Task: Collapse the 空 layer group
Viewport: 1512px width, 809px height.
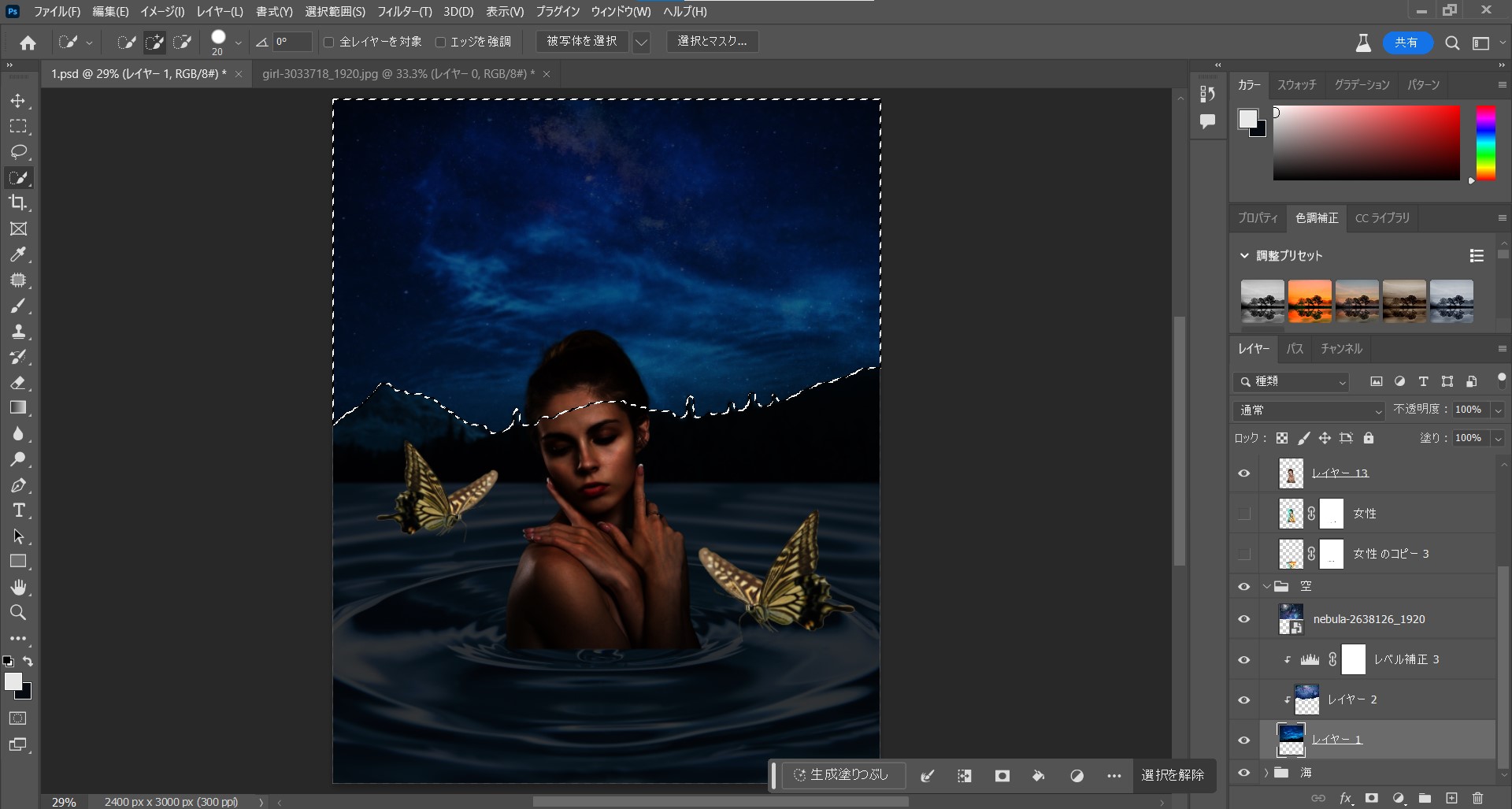Action: point(1266,587)
